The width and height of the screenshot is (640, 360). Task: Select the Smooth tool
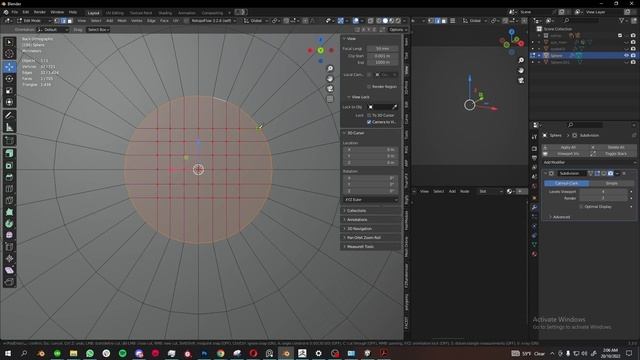pos(9,235)
